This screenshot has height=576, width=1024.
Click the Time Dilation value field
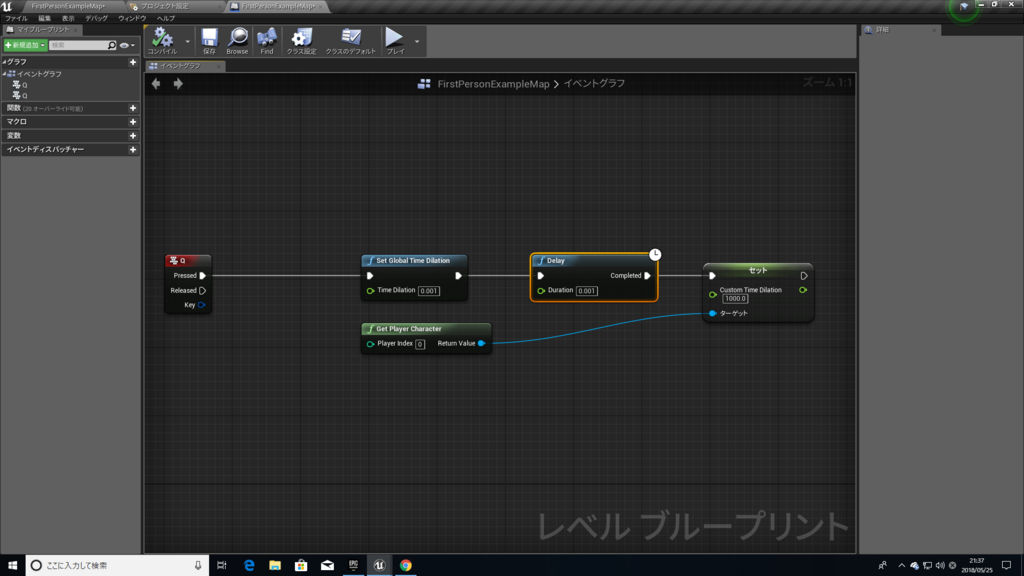[428, 291]
